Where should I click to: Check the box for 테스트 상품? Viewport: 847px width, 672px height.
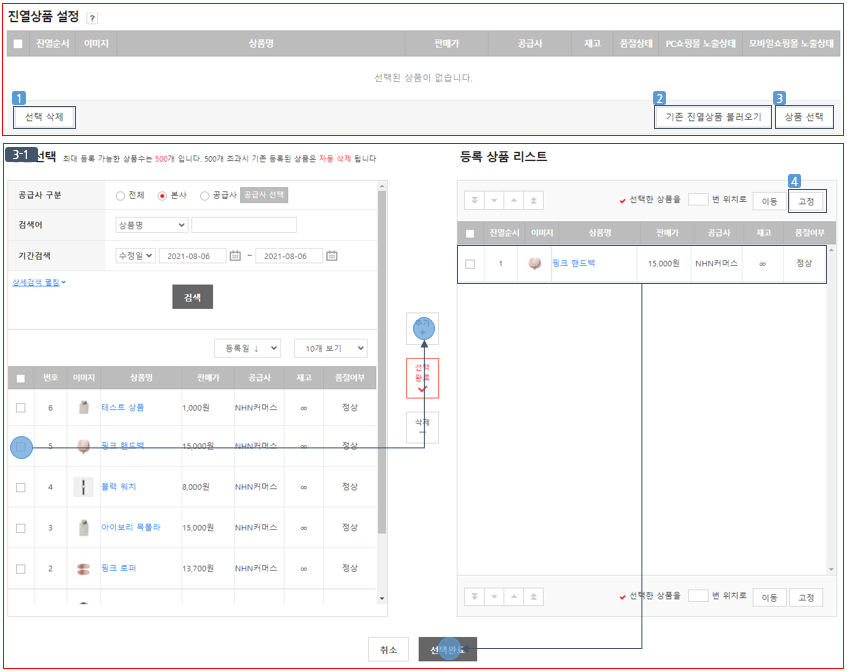click(21, 408)
